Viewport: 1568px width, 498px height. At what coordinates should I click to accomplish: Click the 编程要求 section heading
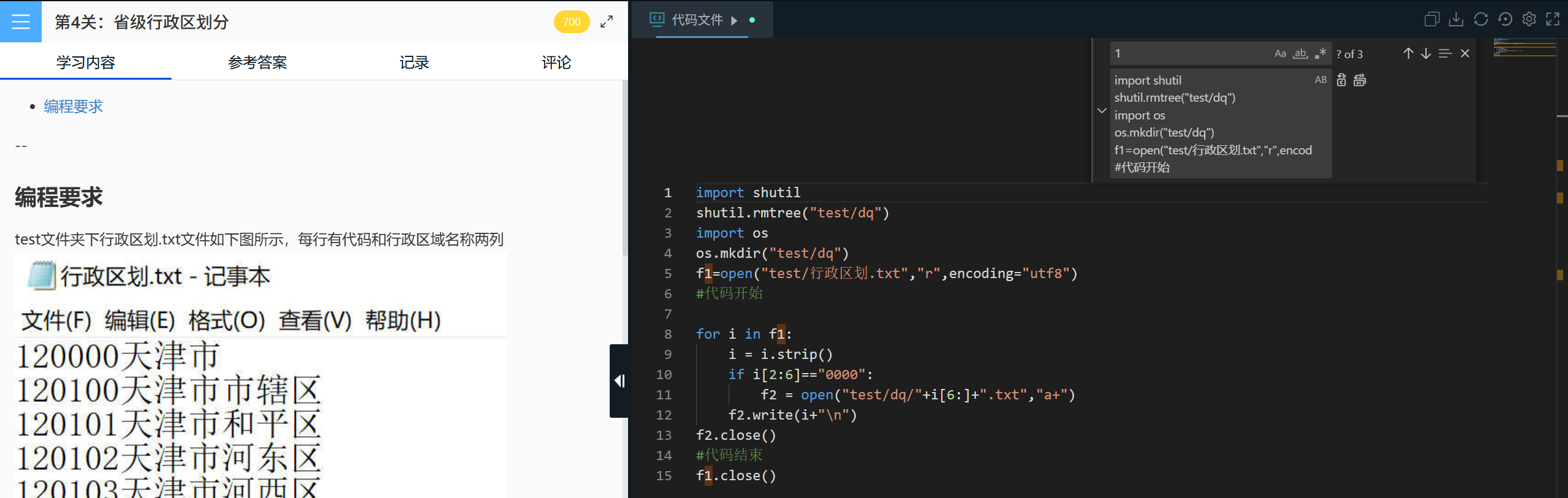click(x=59, y=197)
